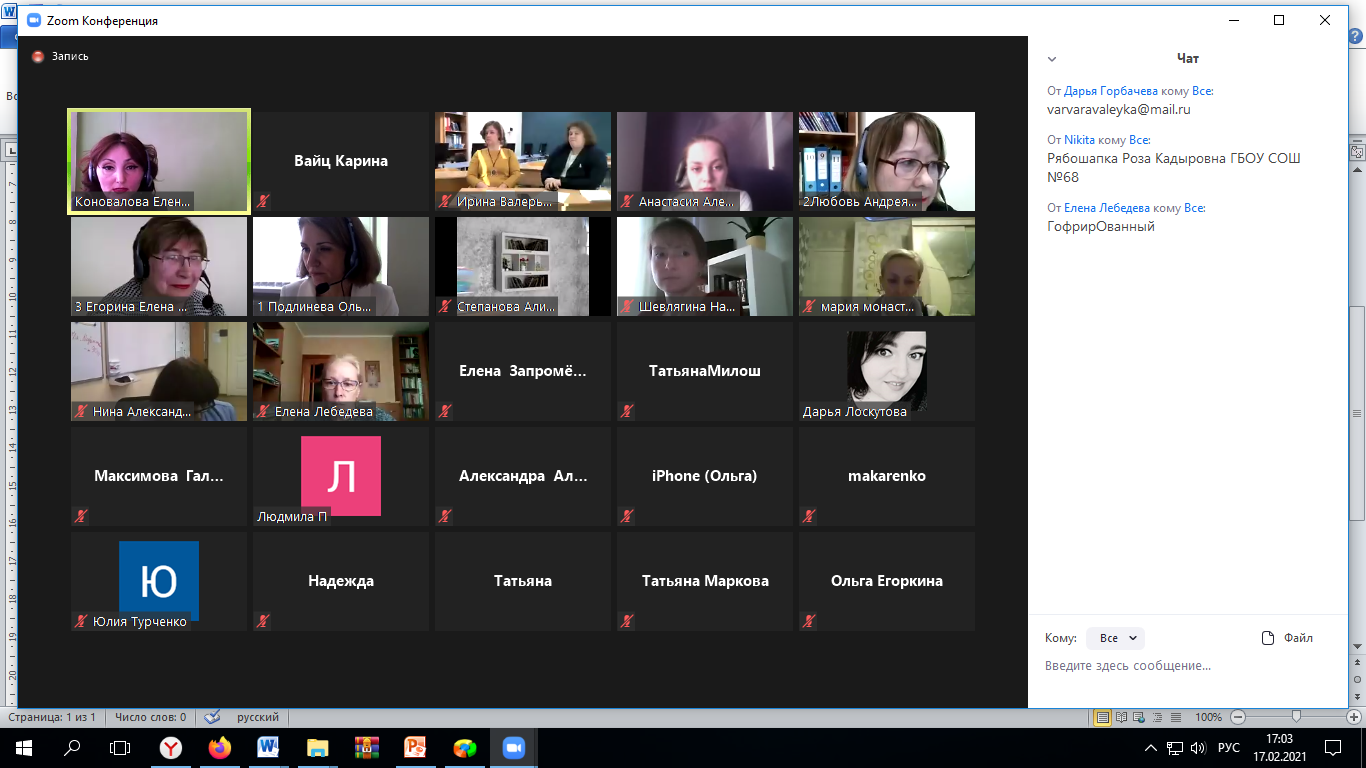The width and height of the screenshot is (1366, 768).
Task: Collapse the Чат panel with the chevron
Action: click(1052, 59)
